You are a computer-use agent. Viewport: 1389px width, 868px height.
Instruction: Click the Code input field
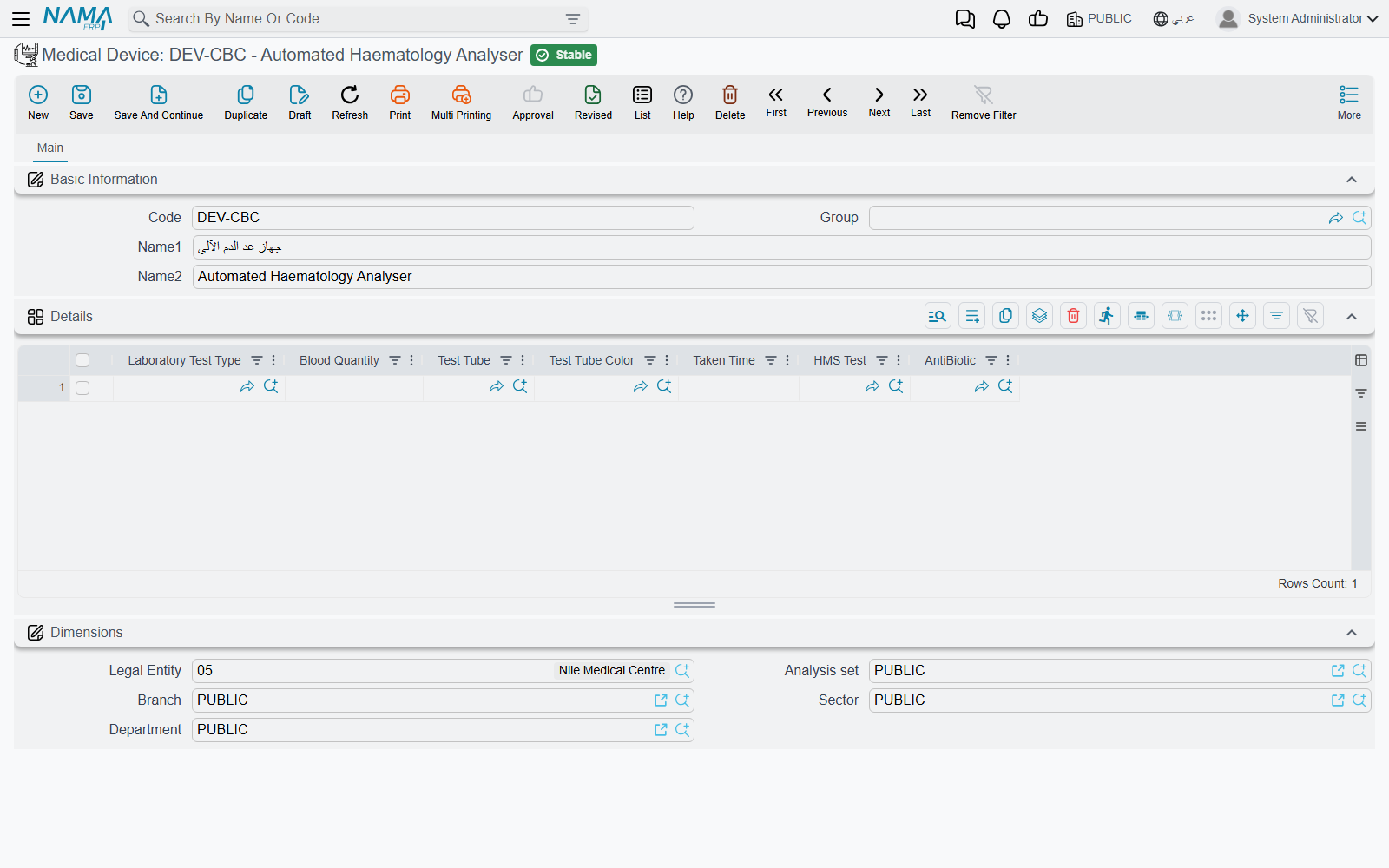(x=443, y=218)
